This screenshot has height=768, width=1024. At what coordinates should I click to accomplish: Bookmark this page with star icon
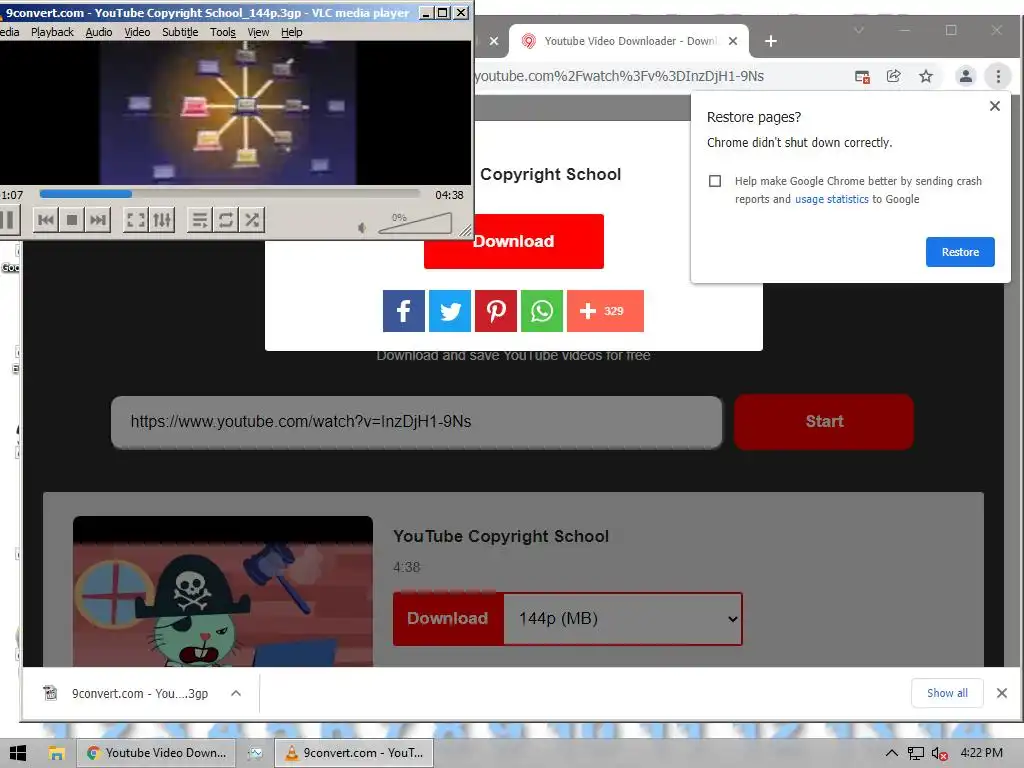[926, 76]
